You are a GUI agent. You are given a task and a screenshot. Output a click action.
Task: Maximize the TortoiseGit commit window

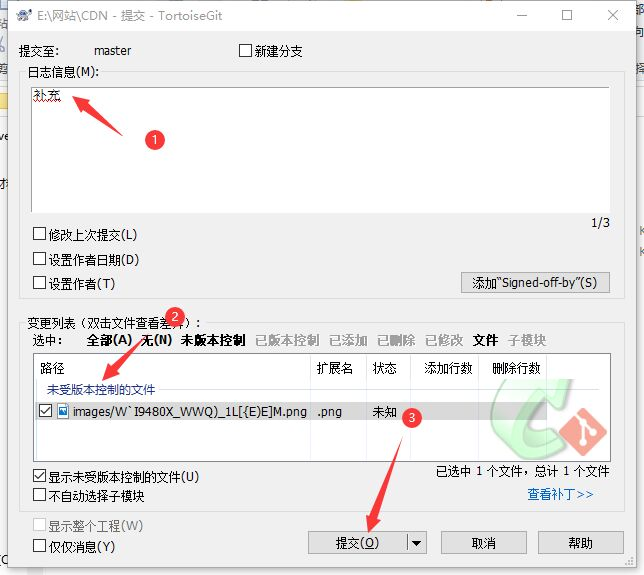(x=567, y=16)
